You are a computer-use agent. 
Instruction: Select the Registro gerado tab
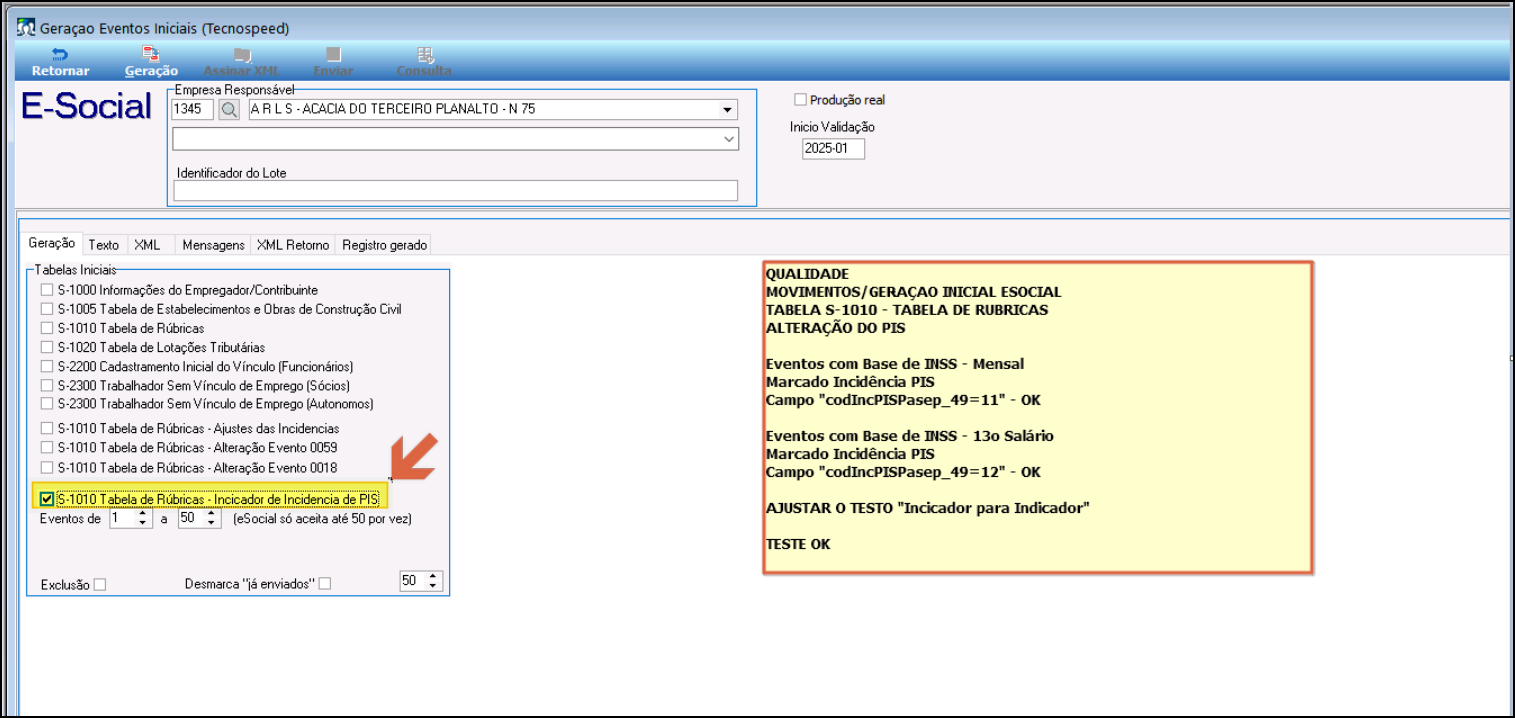[384, 245]
